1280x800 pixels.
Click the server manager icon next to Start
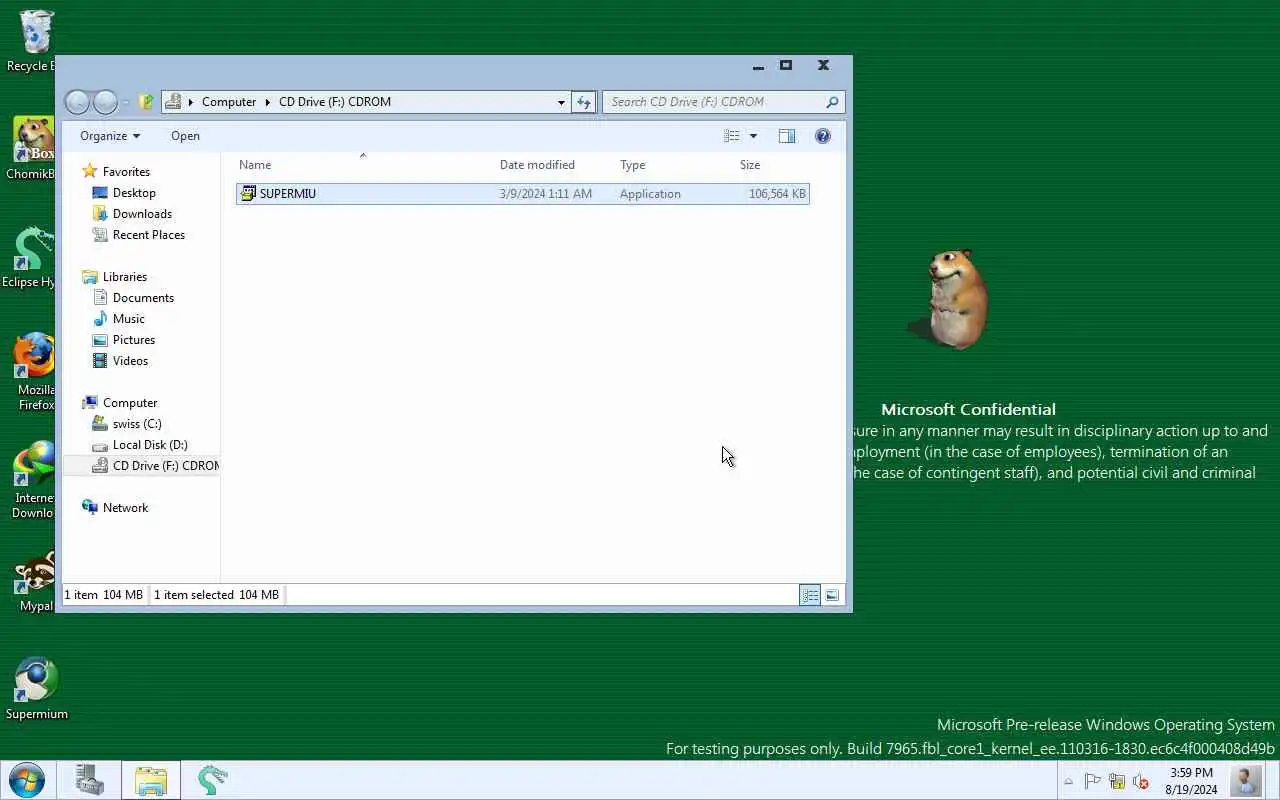pos(90,780)
